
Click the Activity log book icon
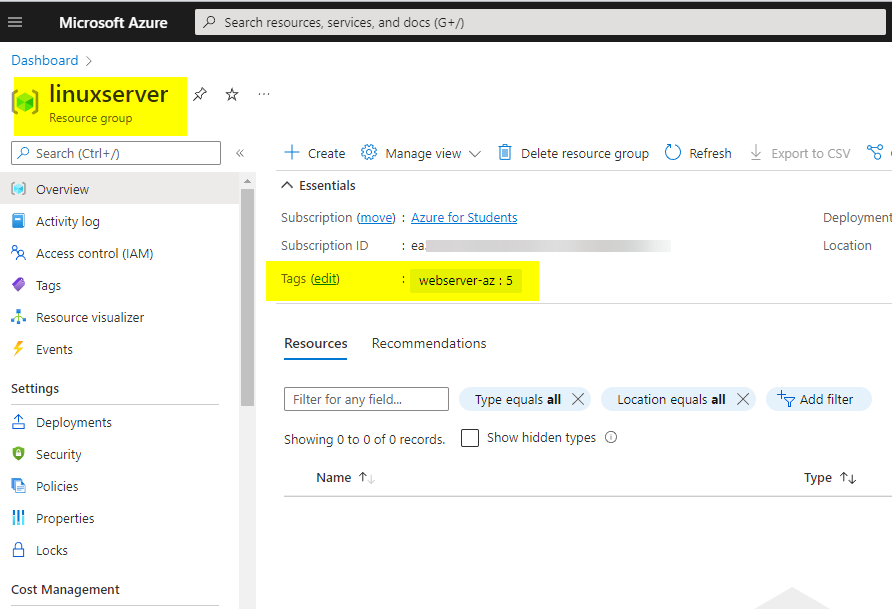coord(18,221)
